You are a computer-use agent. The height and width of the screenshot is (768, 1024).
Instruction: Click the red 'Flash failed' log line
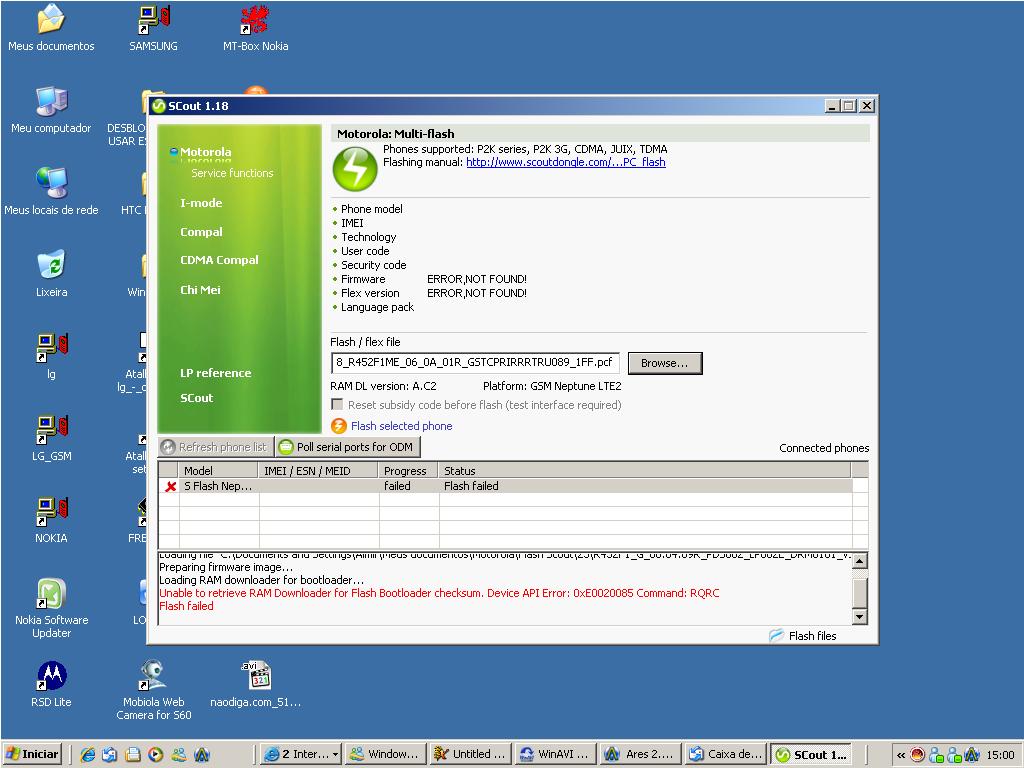pyautogui.click(x=186, y=606)
